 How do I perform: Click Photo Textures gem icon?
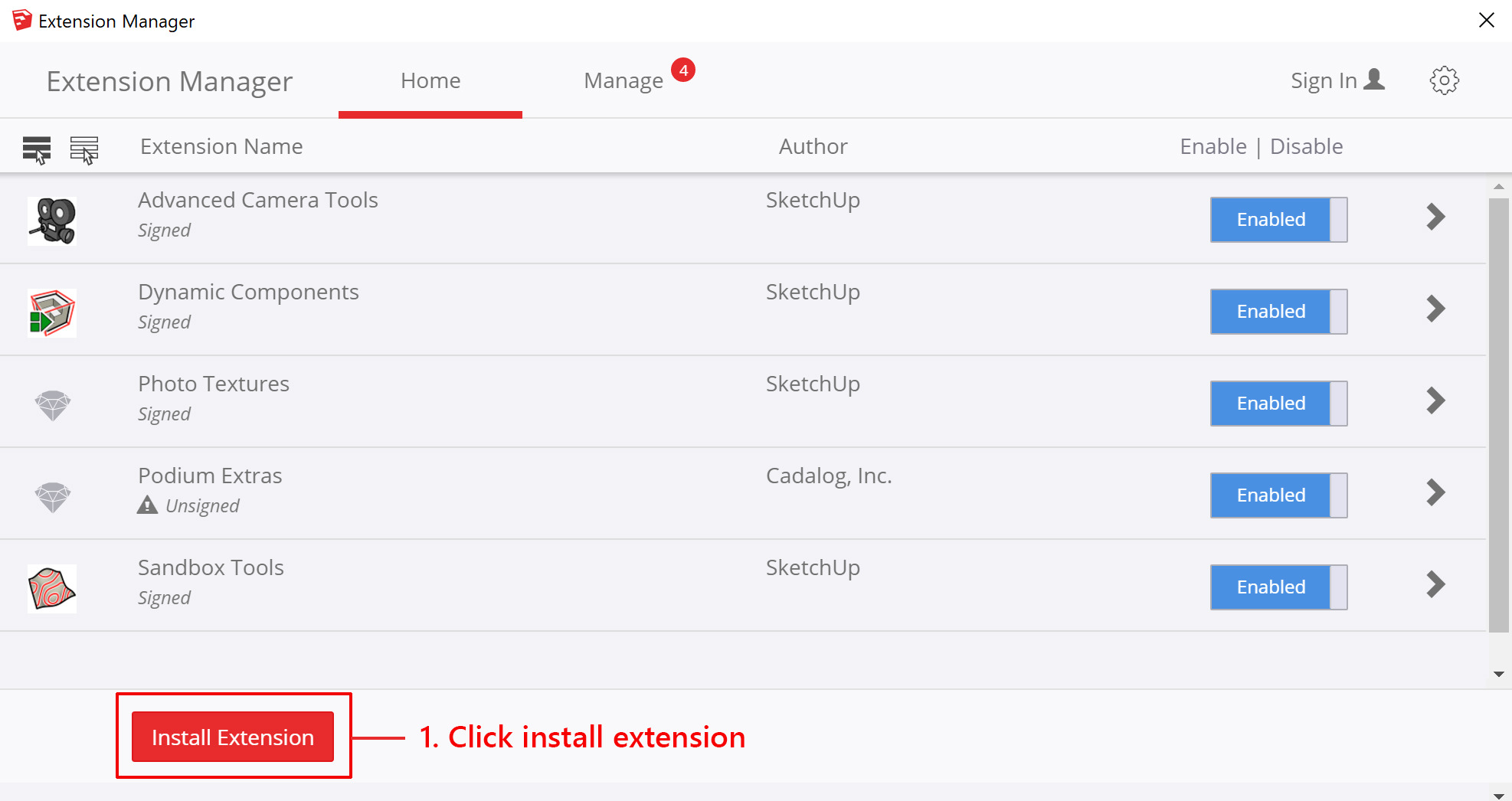(53, 405)
